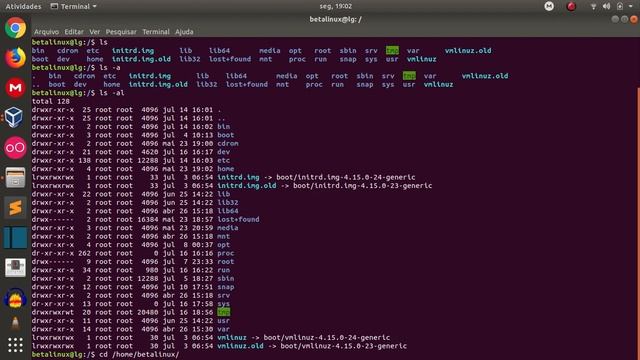The height and width of the screenshot is (360, 640).
Task: Click 'media' in the ls -al listing
Action: (228, 228)
